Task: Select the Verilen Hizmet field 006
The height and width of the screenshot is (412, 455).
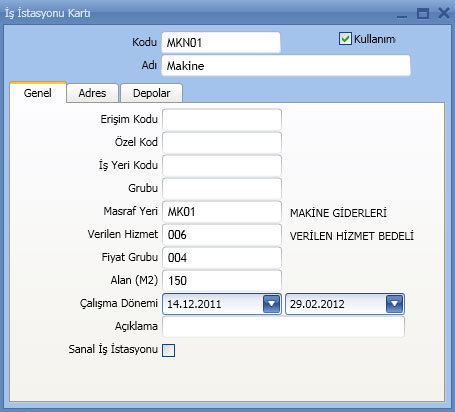Action: pyautogui.click(x=222, y=235)
